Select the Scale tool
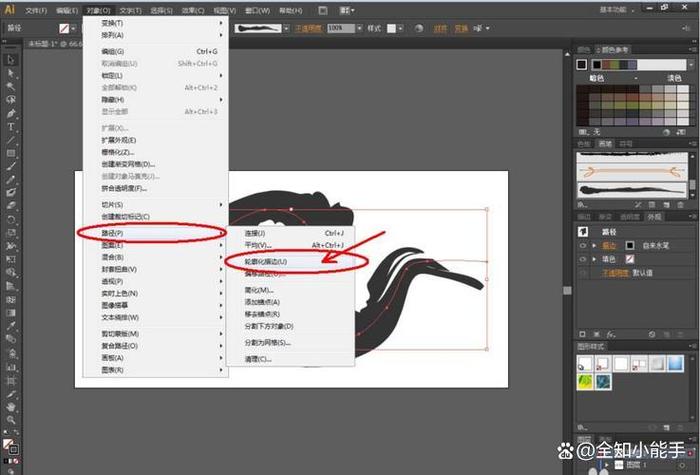 click(11, 233)
